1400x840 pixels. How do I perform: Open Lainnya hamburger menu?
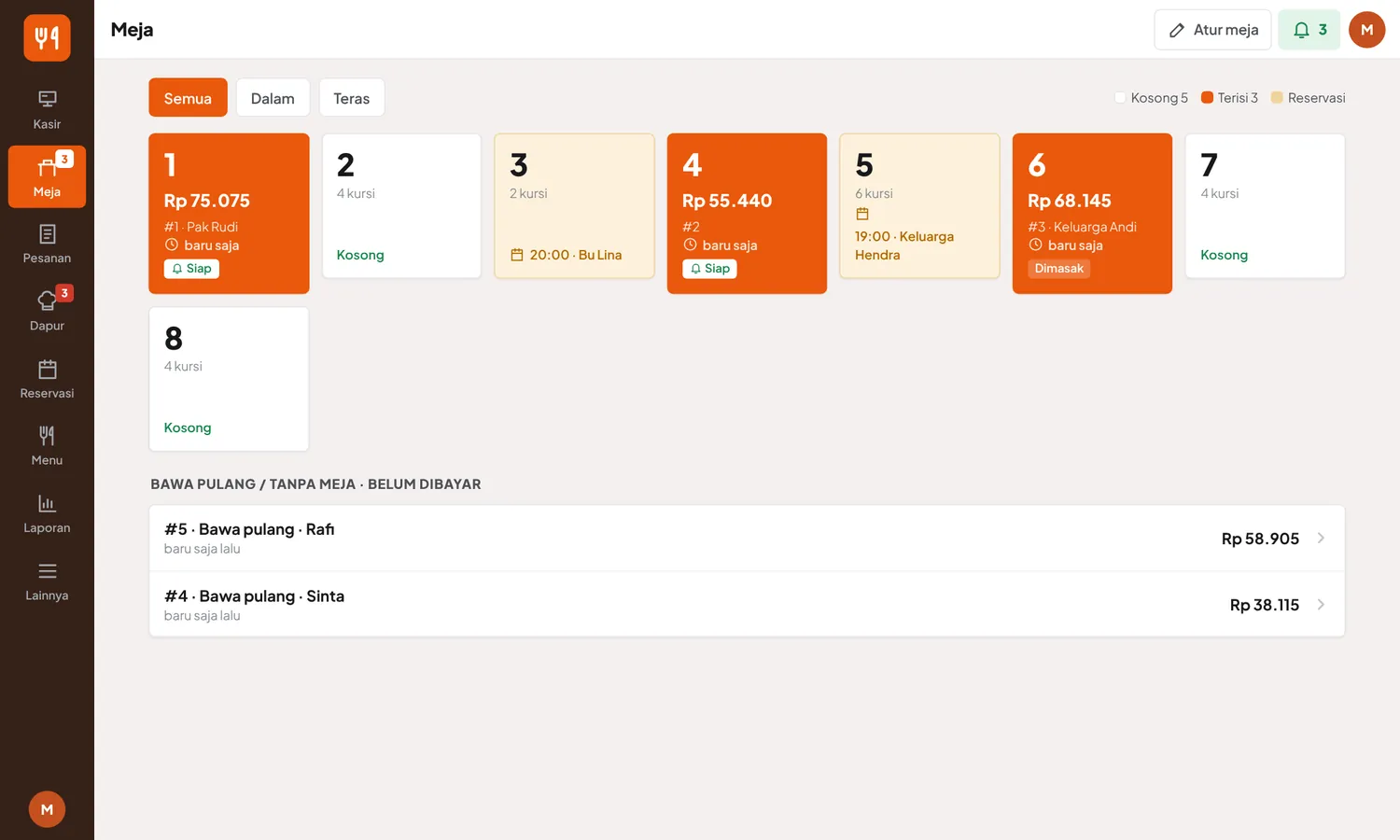[47, 581]
